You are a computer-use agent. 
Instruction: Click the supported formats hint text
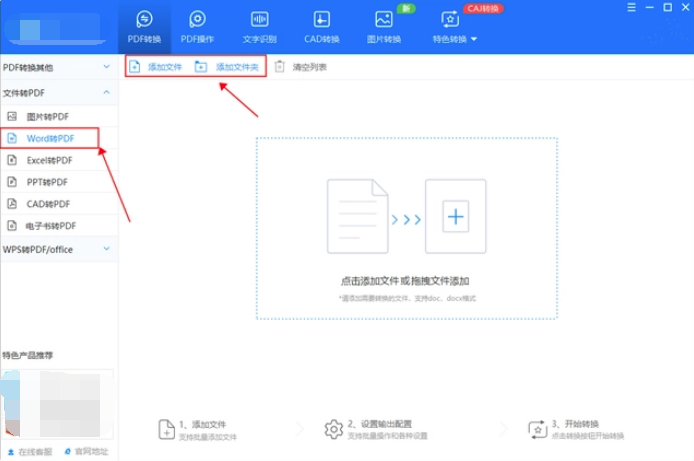[407, 299]
